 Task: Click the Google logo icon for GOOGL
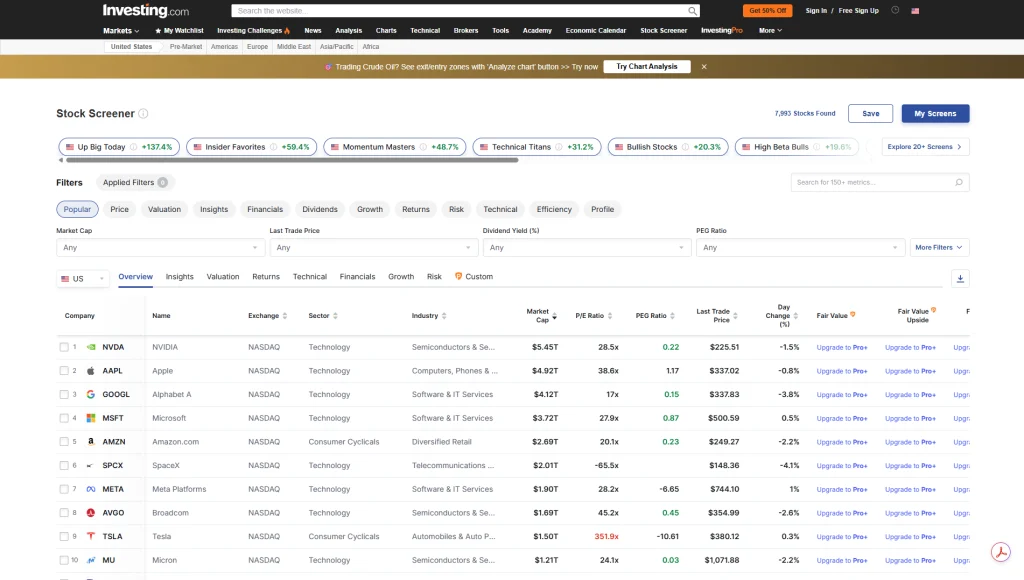pos(91,395)
